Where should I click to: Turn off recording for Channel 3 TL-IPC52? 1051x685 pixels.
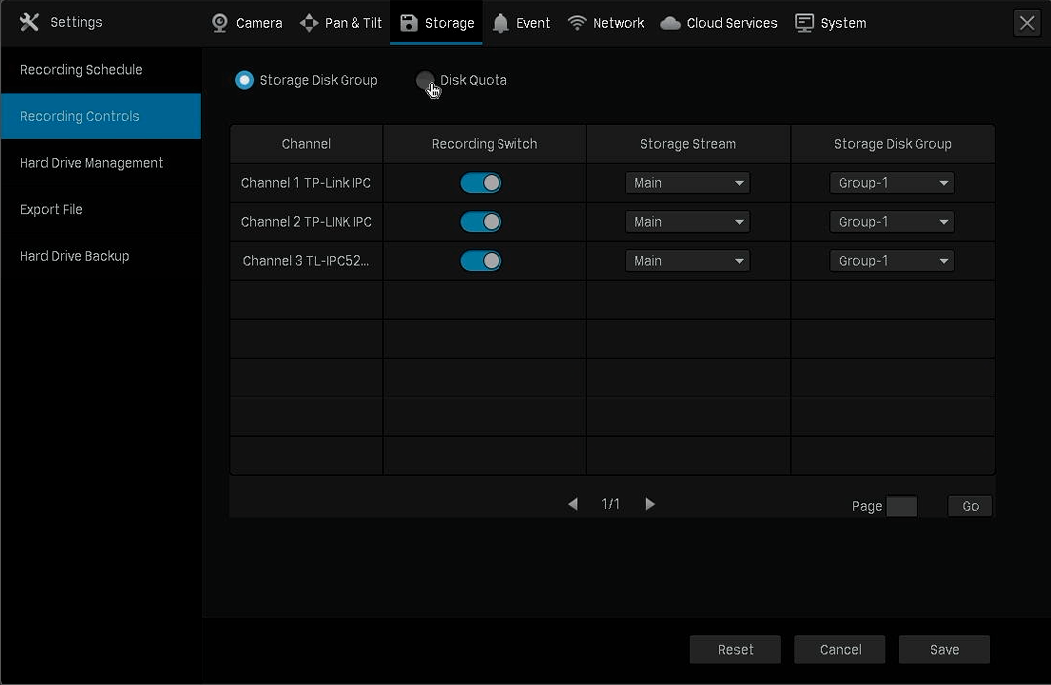tap(481, 261)
